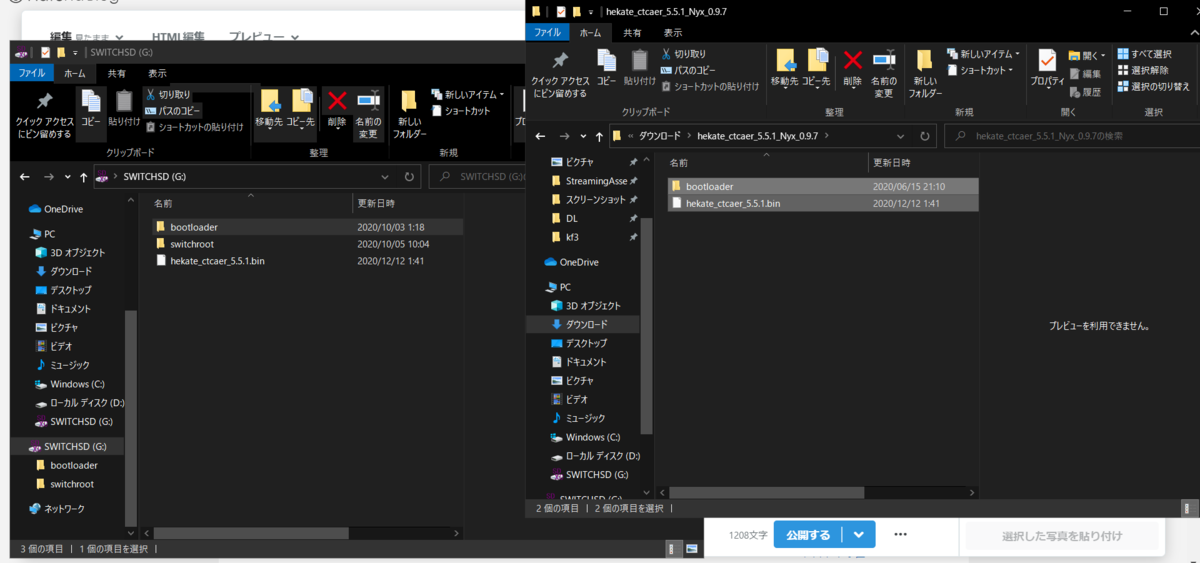Viewport: 1200px width, 563px height.
Task: Go back in hekate window
Action: coord(540,135)
